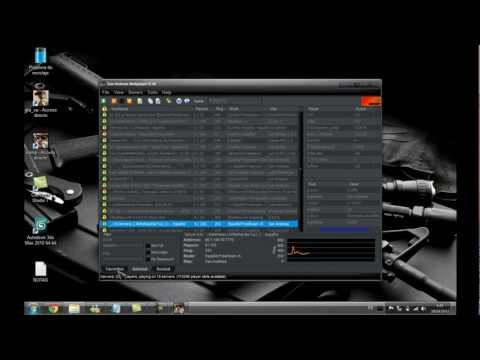Viewport: 480px width, 360px height.
Task: Open the Tools menu
Action: pyautogui.click(x=153, y=92)
